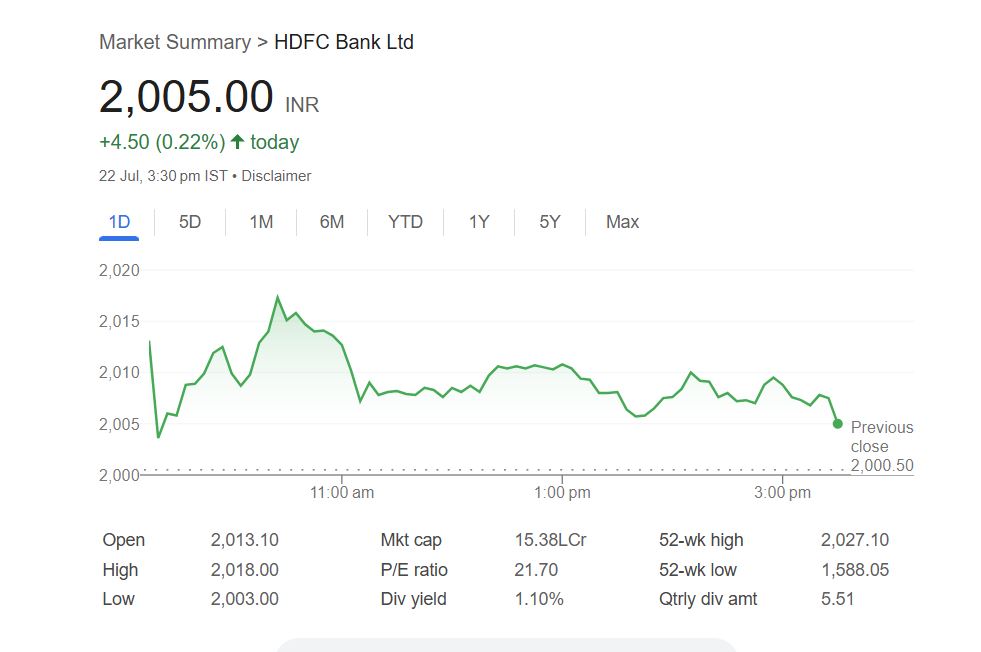Screen dimensions: 981x652
Task: Click the 52-wk high value
Action: tap(854, 540)
